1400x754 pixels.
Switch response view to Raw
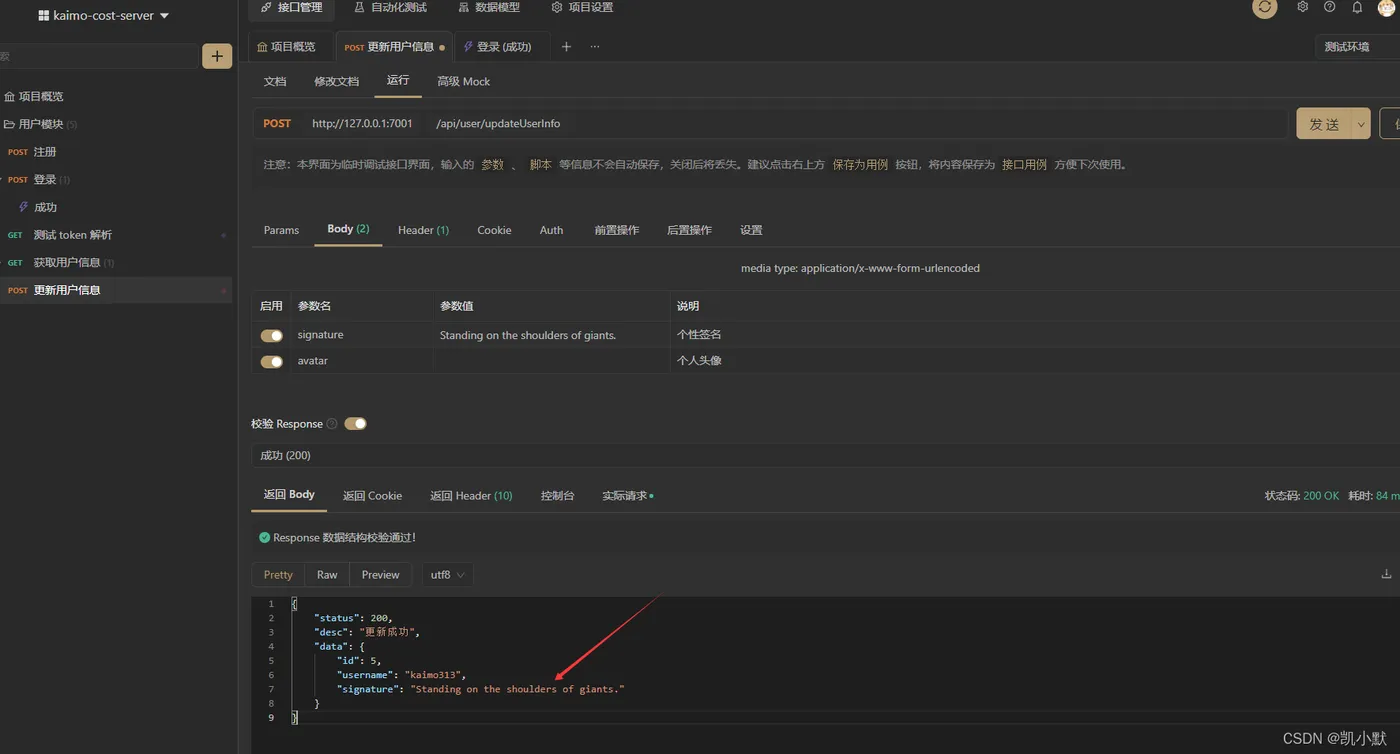327,575
